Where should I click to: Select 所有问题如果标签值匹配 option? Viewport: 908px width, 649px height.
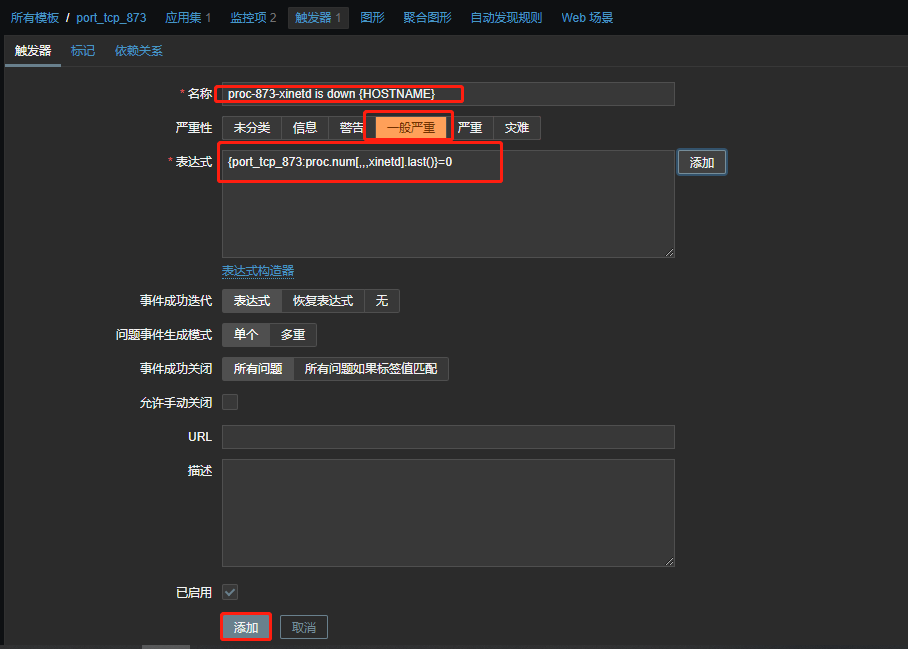(371, 369)
